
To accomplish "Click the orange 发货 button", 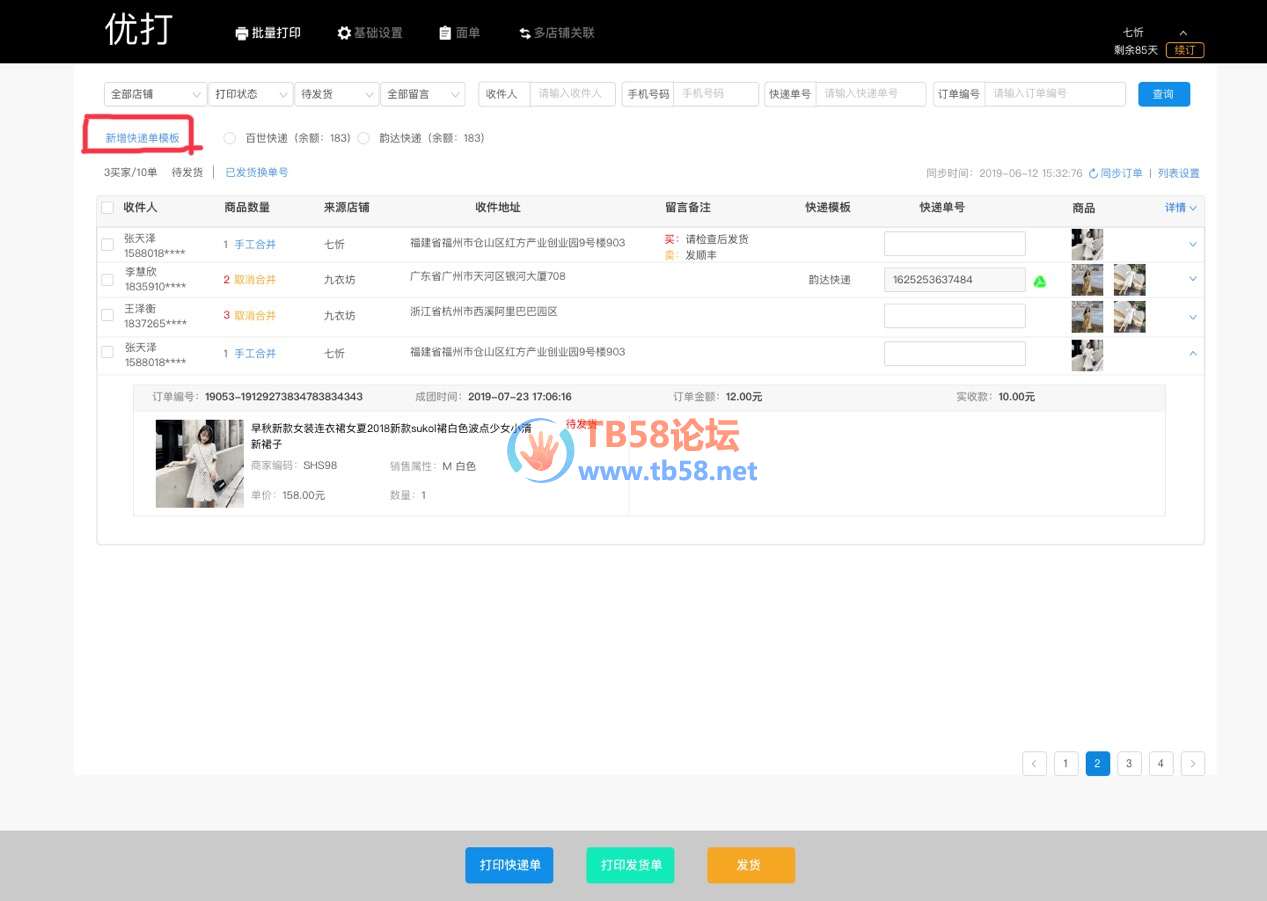I will tap(750, 865).
